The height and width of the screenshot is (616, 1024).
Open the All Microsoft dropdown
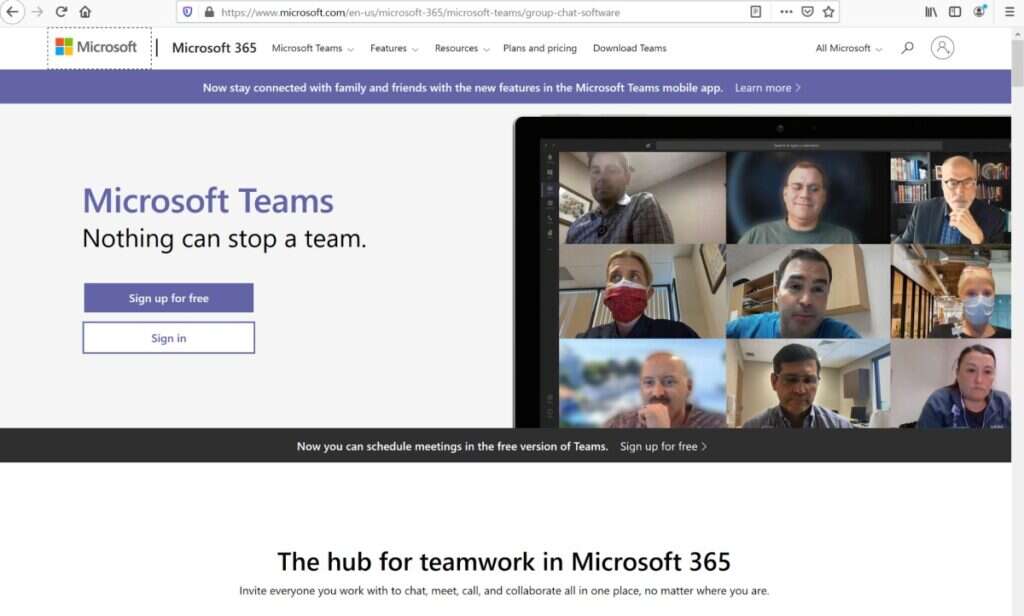tap(845, 47)
